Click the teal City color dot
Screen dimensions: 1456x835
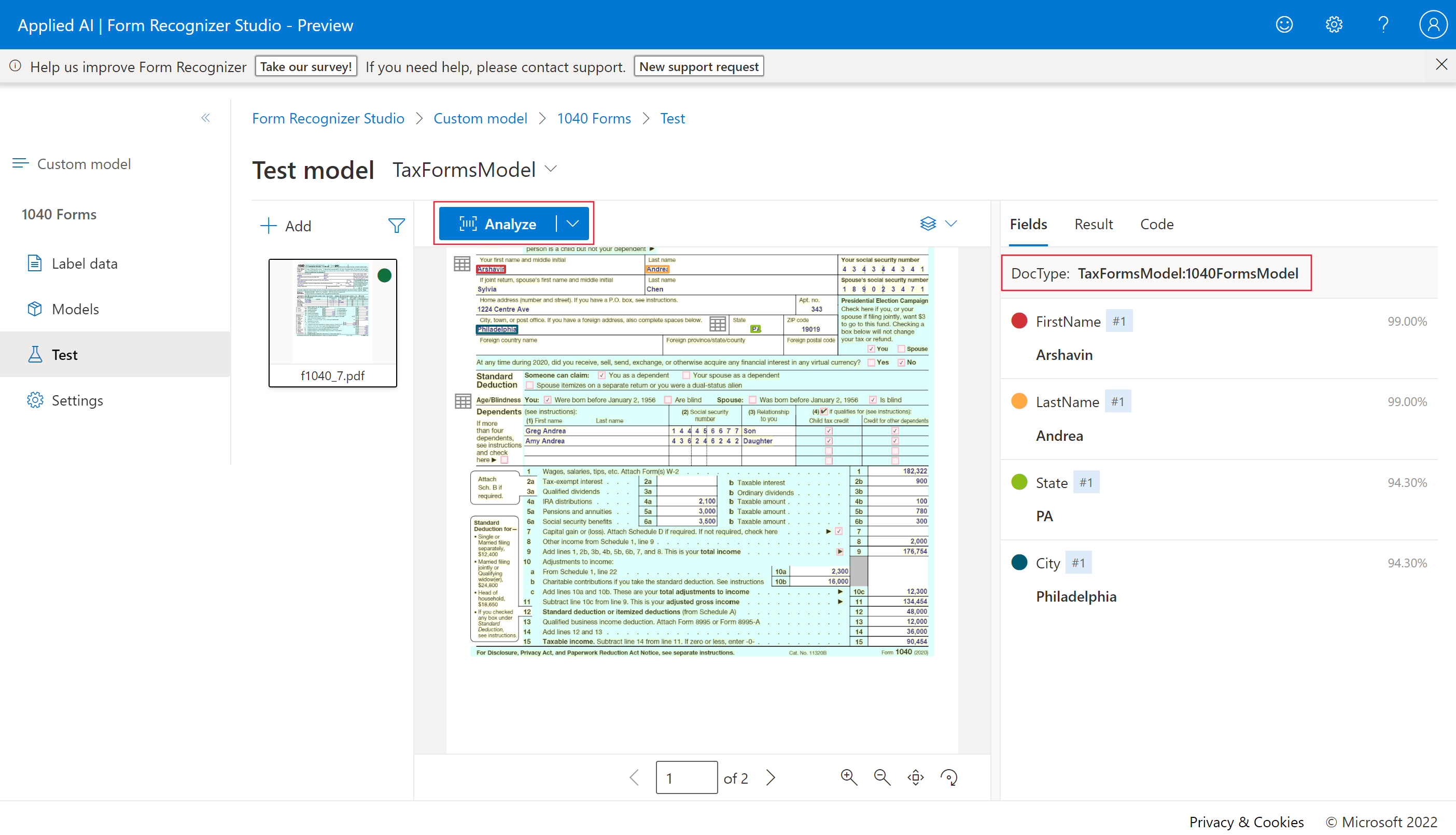tap(1019, 562)
